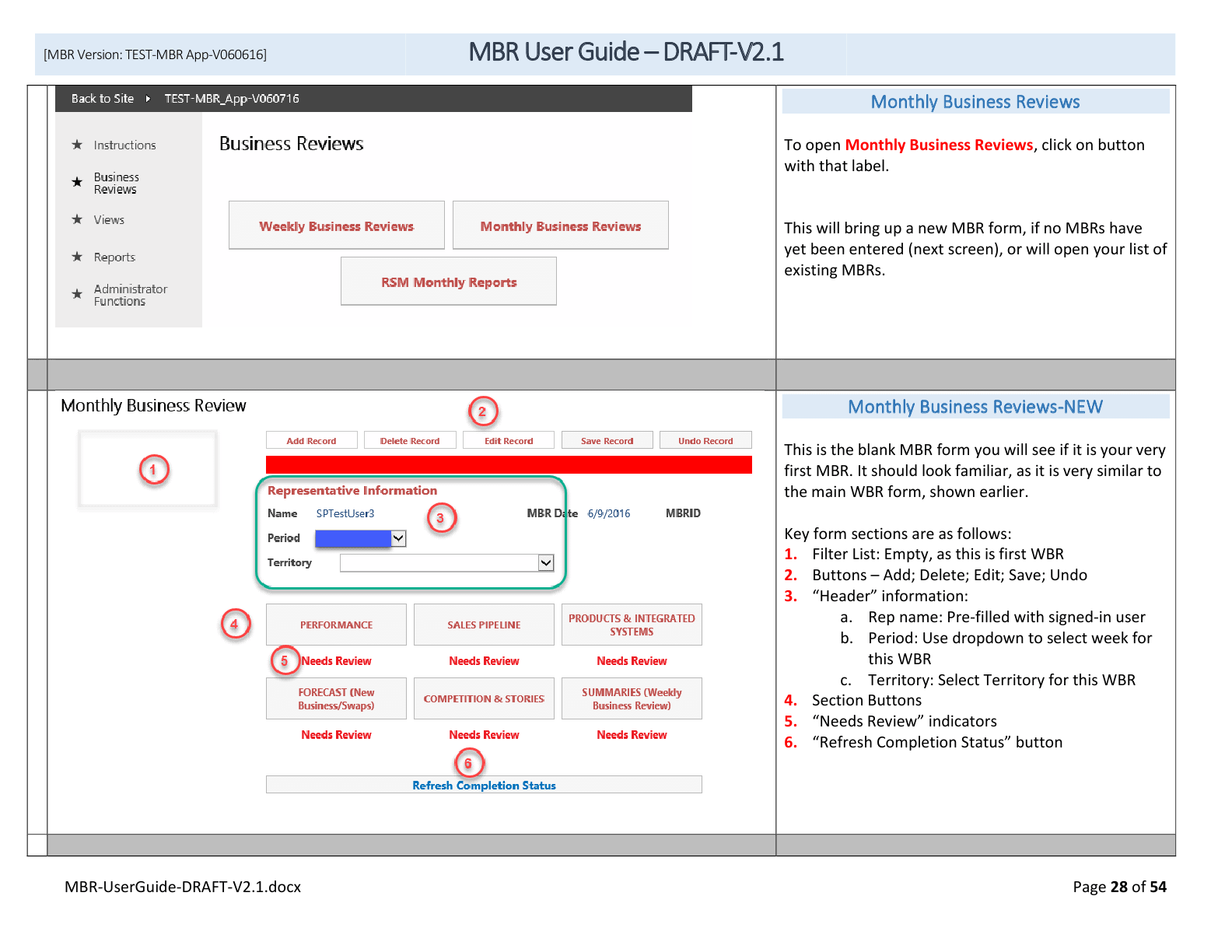This screenshot has width=1232, height=952.
Task: Open the Period dropdown arrow
Action: (398, 538)
